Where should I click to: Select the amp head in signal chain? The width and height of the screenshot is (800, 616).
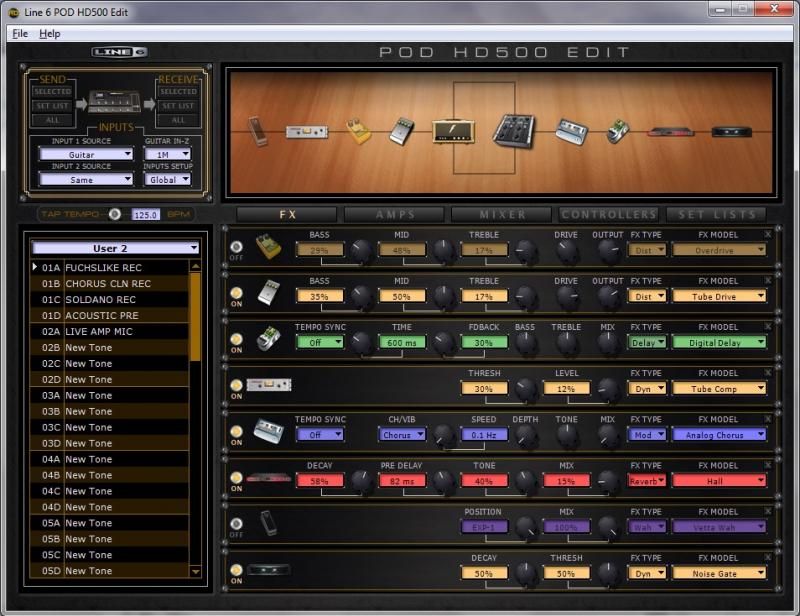(453, 131)
